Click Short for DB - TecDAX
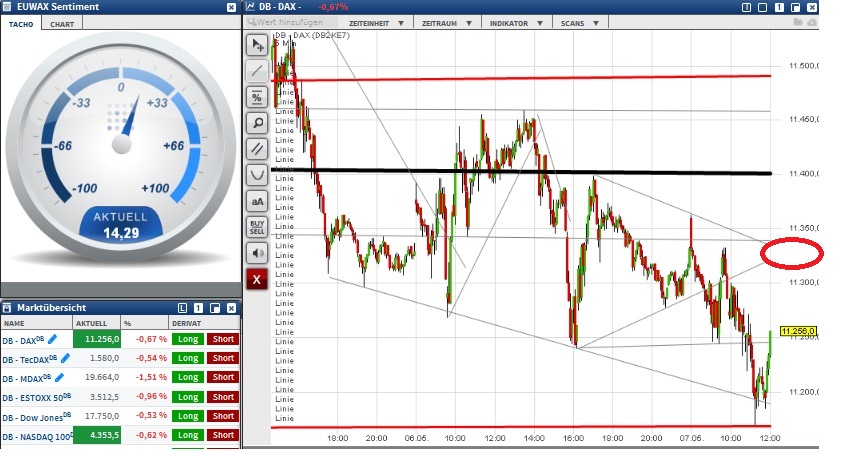This screenshot has height=452, width=859. (x=223, y=358)
